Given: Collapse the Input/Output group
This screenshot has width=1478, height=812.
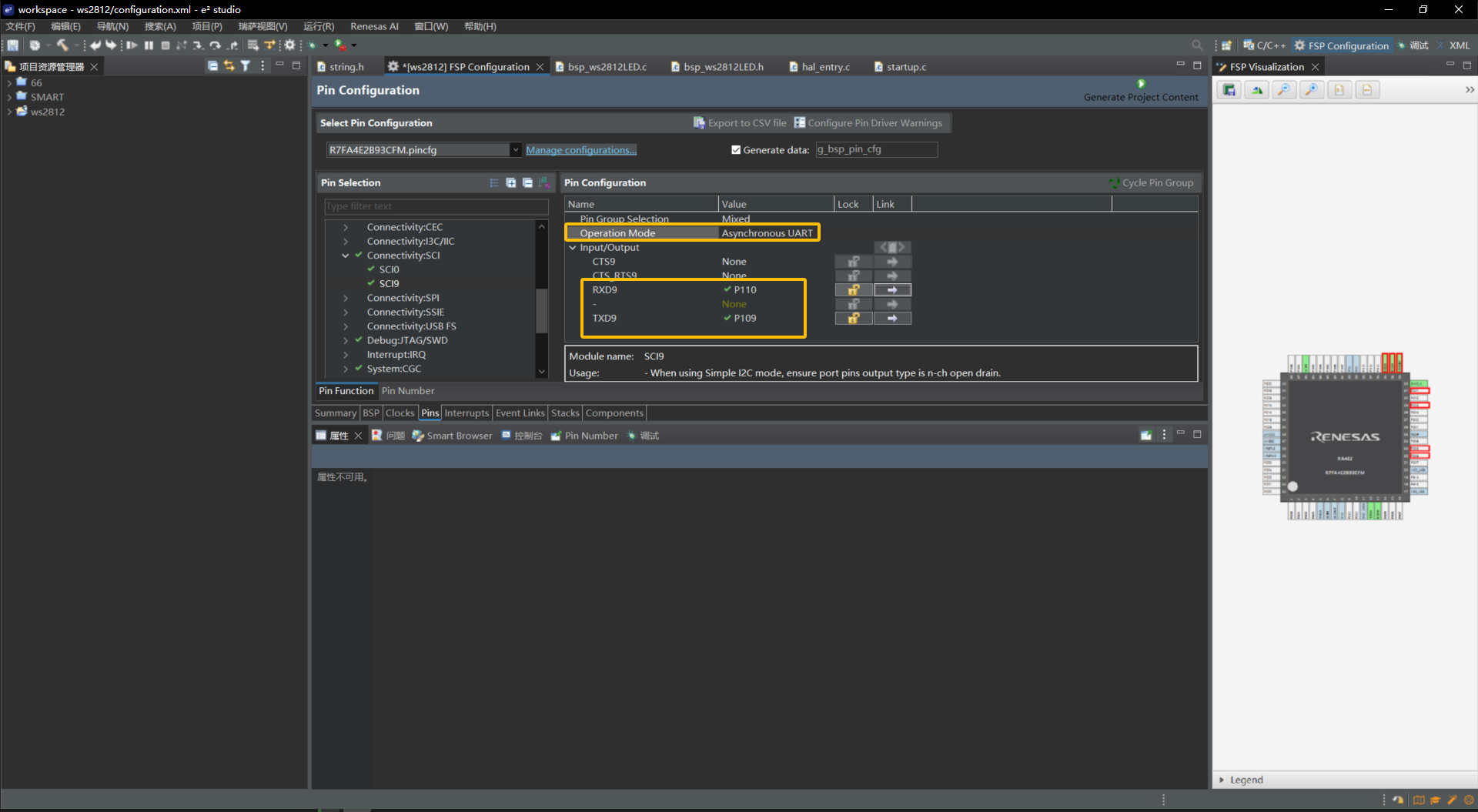Looking at the screenshot, I should 572,248.
